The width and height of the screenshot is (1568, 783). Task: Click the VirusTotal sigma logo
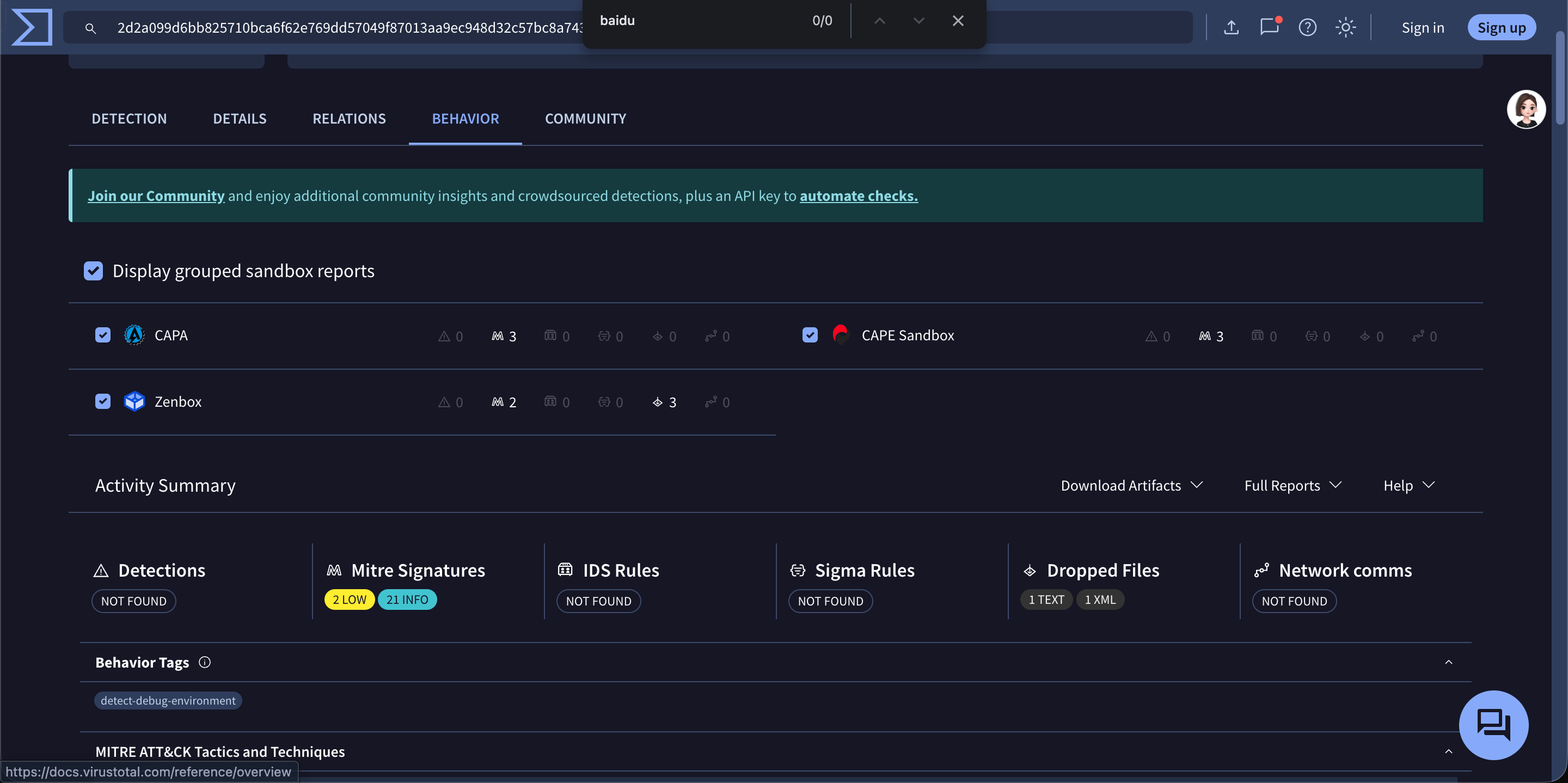(x=32, y=27)
